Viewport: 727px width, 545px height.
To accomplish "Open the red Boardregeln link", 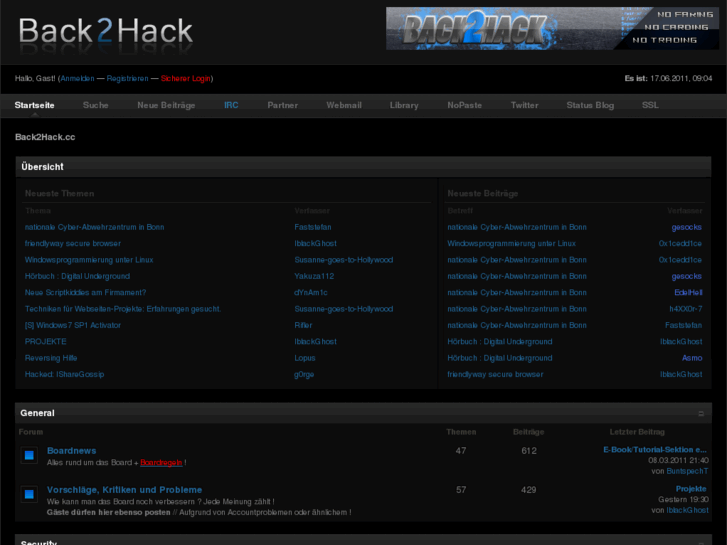I will 161,462.
